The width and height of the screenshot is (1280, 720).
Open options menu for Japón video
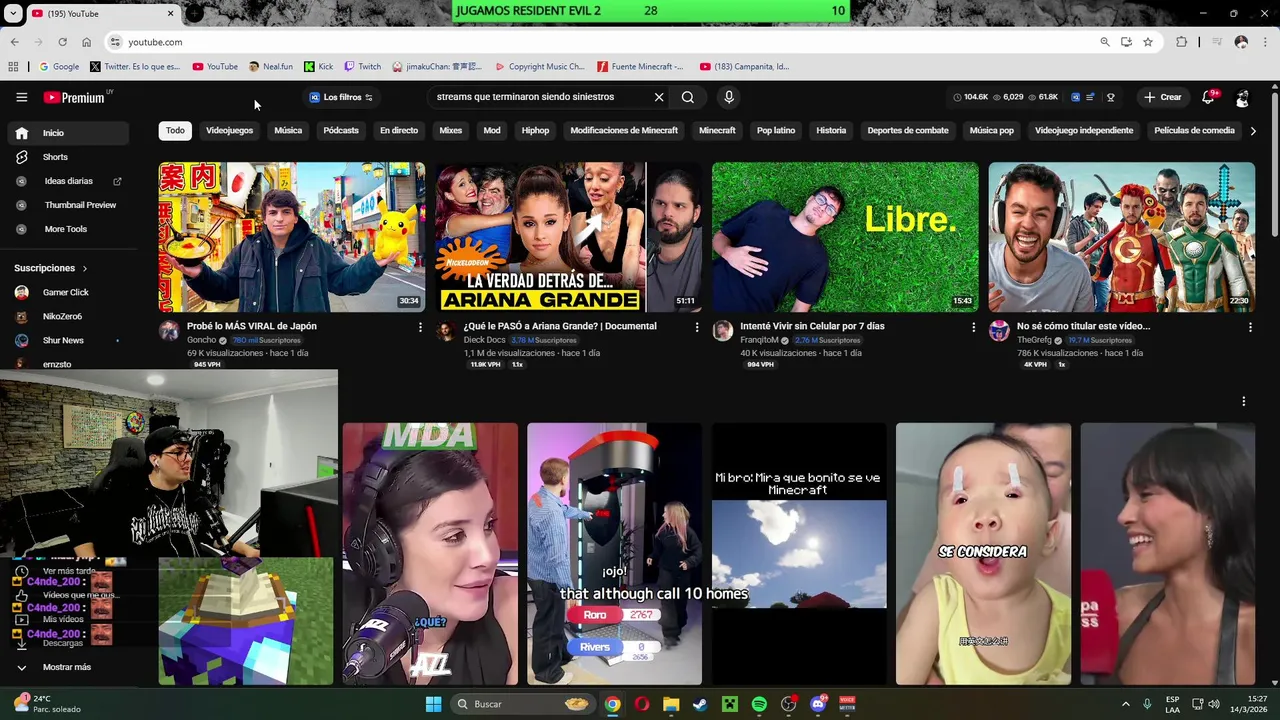pyautogui.click(x=420, y=327)
